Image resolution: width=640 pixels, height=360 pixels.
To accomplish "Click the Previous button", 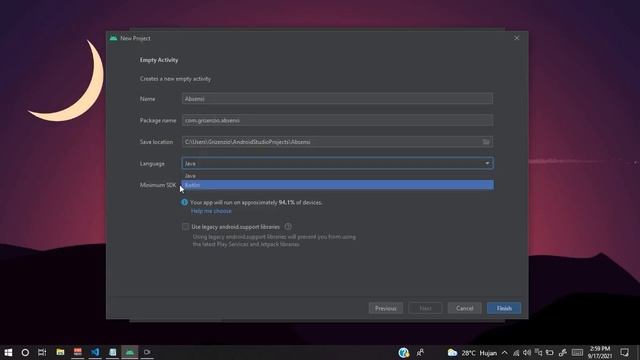I will (386, 308).
